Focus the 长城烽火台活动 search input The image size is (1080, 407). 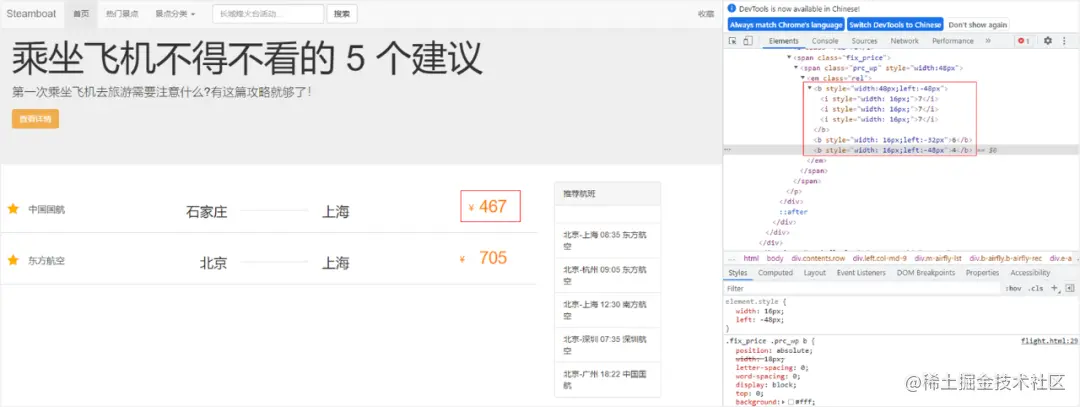(x=268, y=14)
